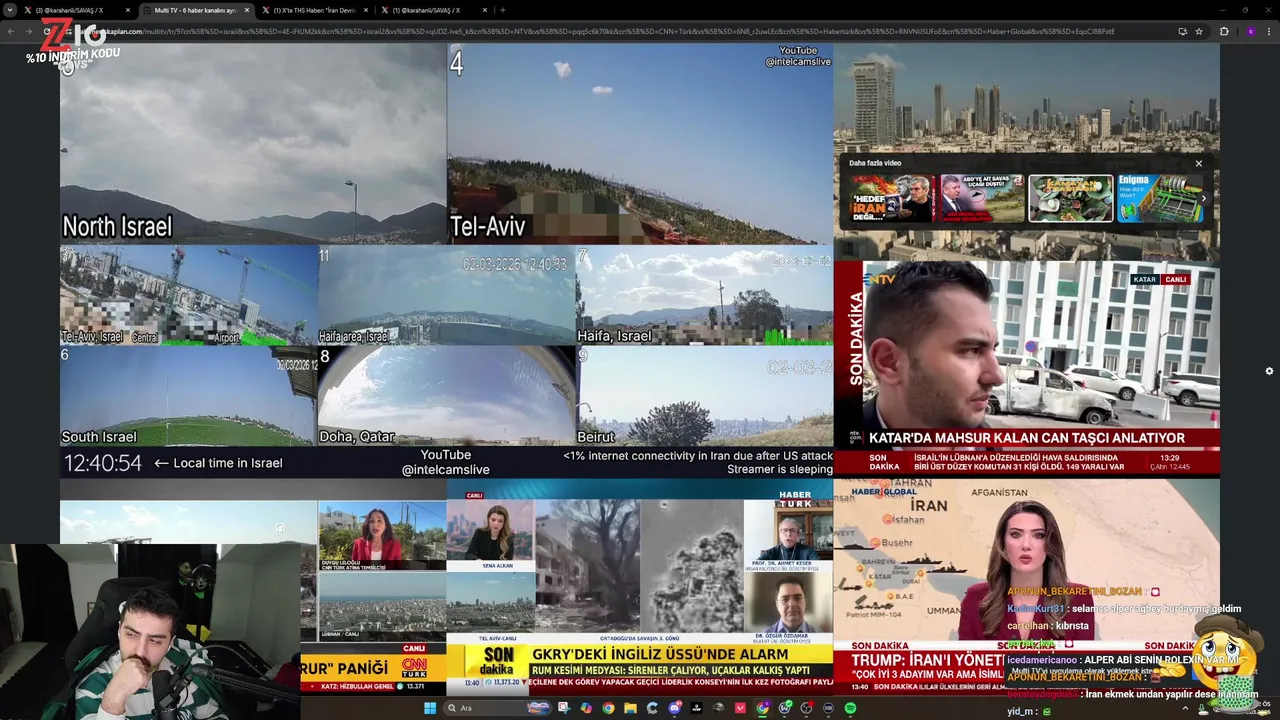This screenshot has height=720, width=1280.
Task: Go back using the browser back arrow
Action: [x=11, y=31]
